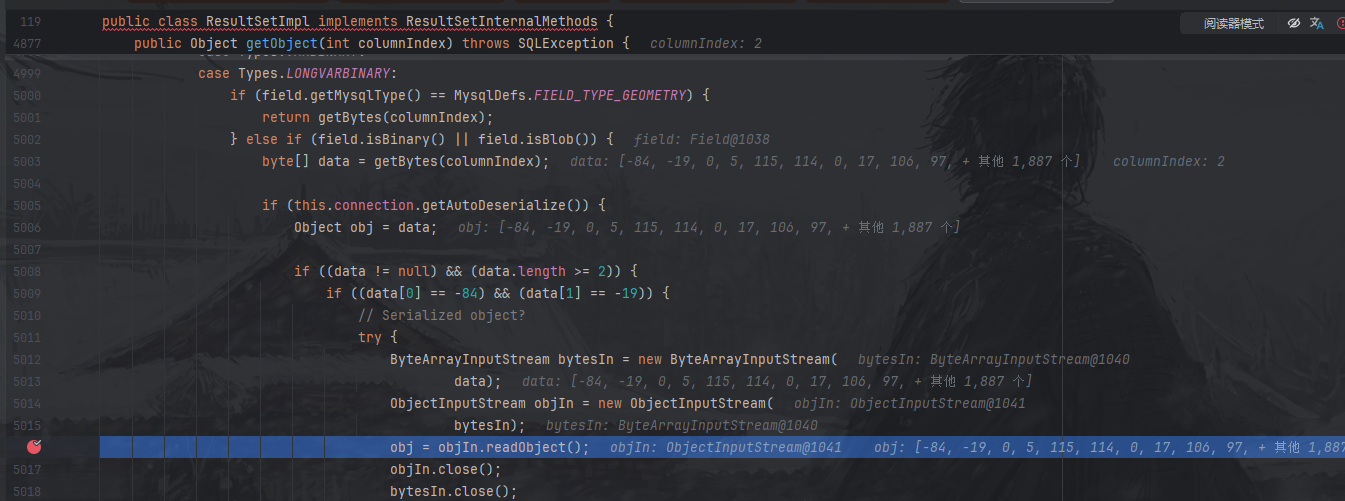The width and height of the screenshot is (1345, 501).
Task: Click line number 5005 in the gutter
Action: point(28,205)
